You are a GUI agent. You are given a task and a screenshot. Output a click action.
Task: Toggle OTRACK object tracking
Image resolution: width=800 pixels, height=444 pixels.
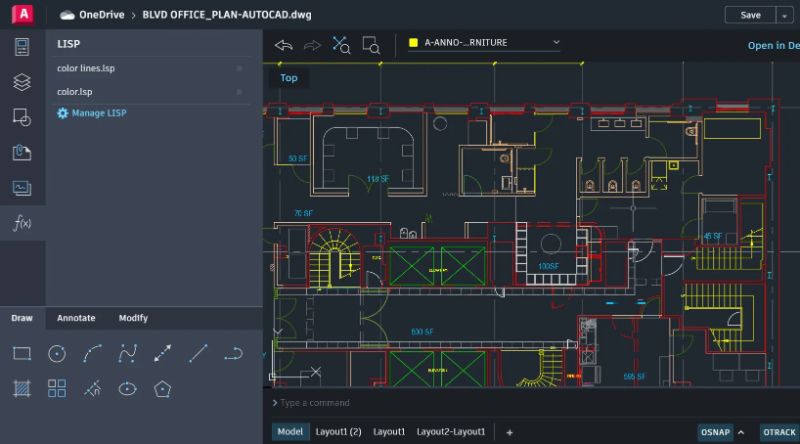click(x=779, y=432)
